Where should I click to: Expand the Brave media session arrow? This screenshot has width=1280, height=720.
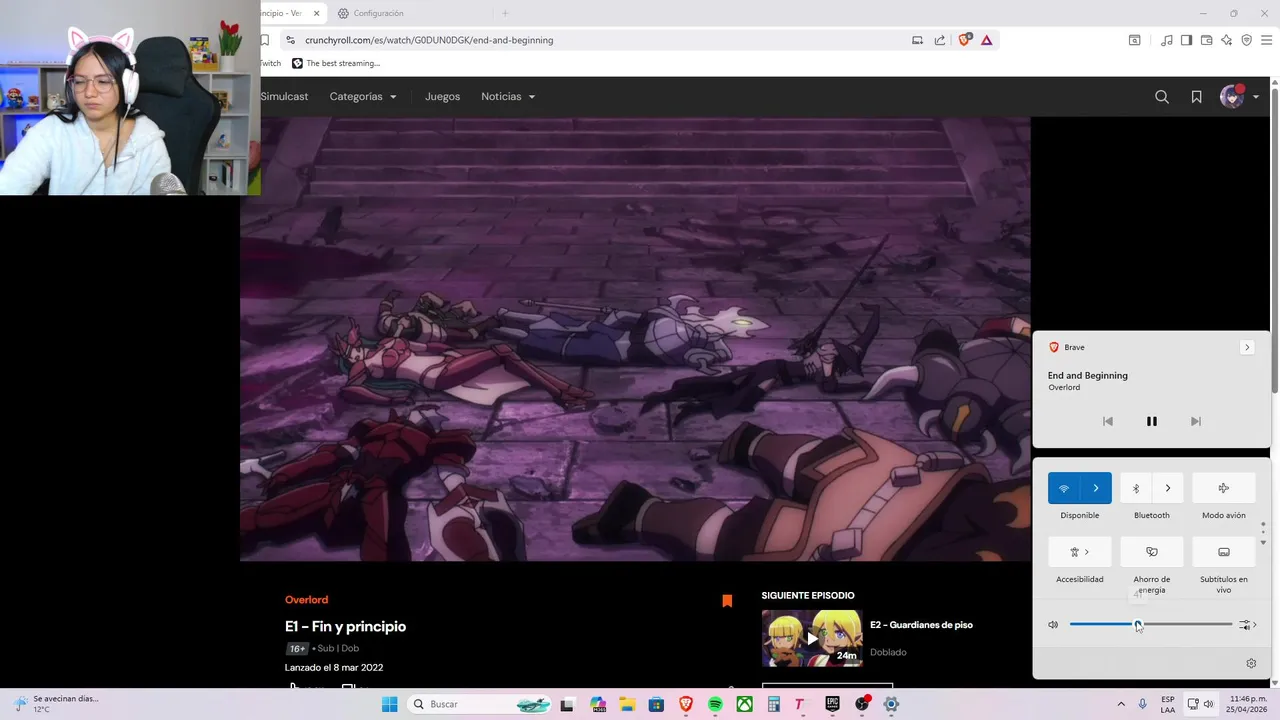pos(1246,347)
